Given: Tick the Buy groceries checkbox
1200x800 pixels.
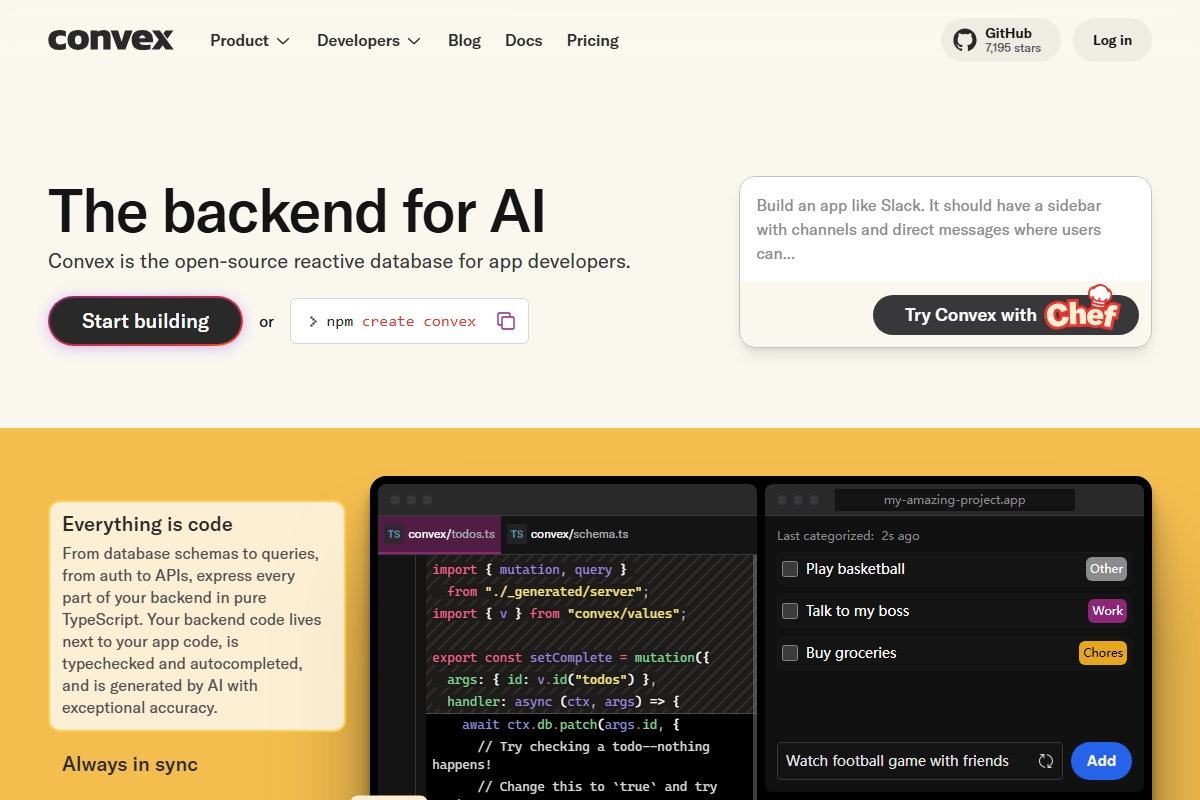Looking at the screenshot, I should (790, 653).
